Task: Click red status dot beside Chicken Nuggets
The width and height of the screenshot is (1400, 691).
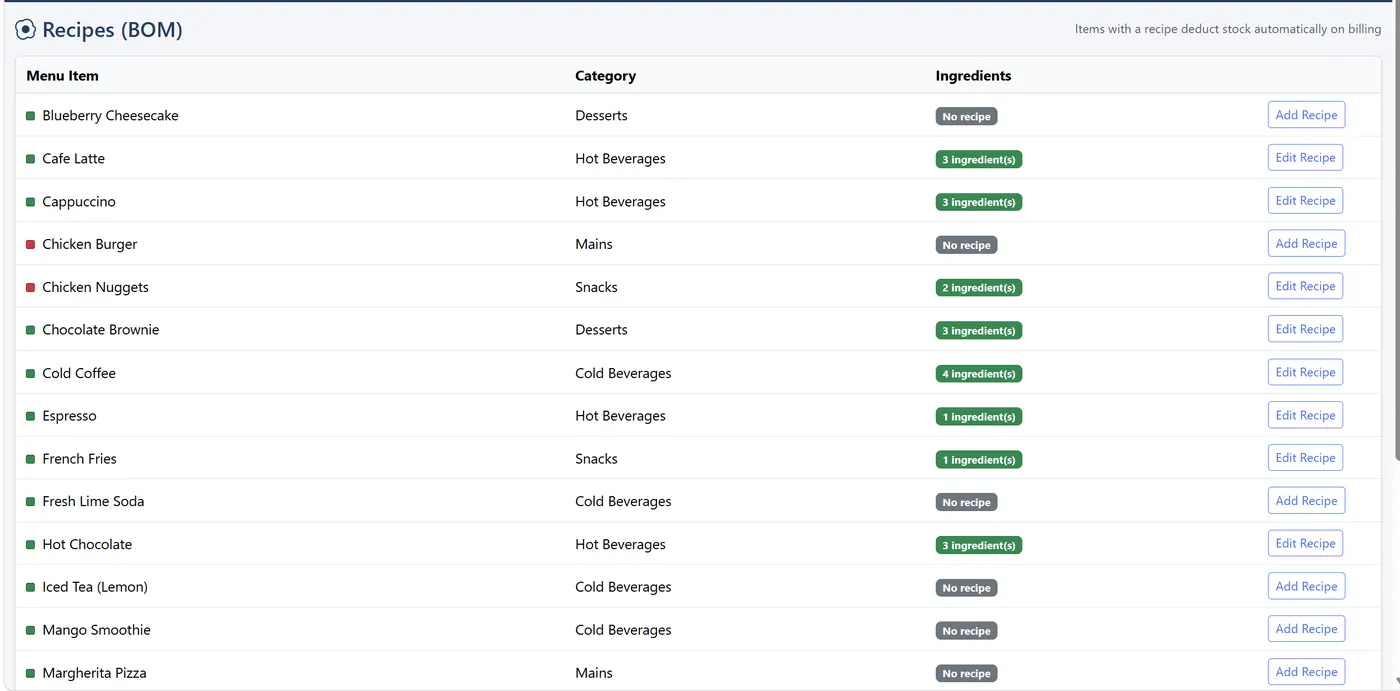Action: 30,288
